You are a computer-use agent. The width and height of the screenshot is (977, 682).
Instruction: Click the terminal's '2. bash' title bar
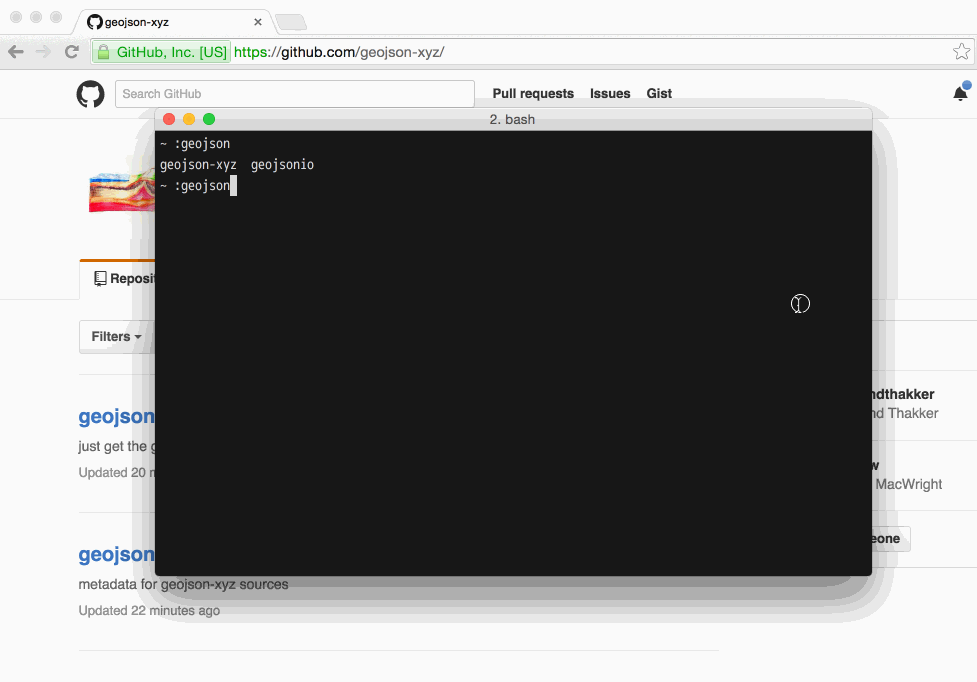(513, 119)
